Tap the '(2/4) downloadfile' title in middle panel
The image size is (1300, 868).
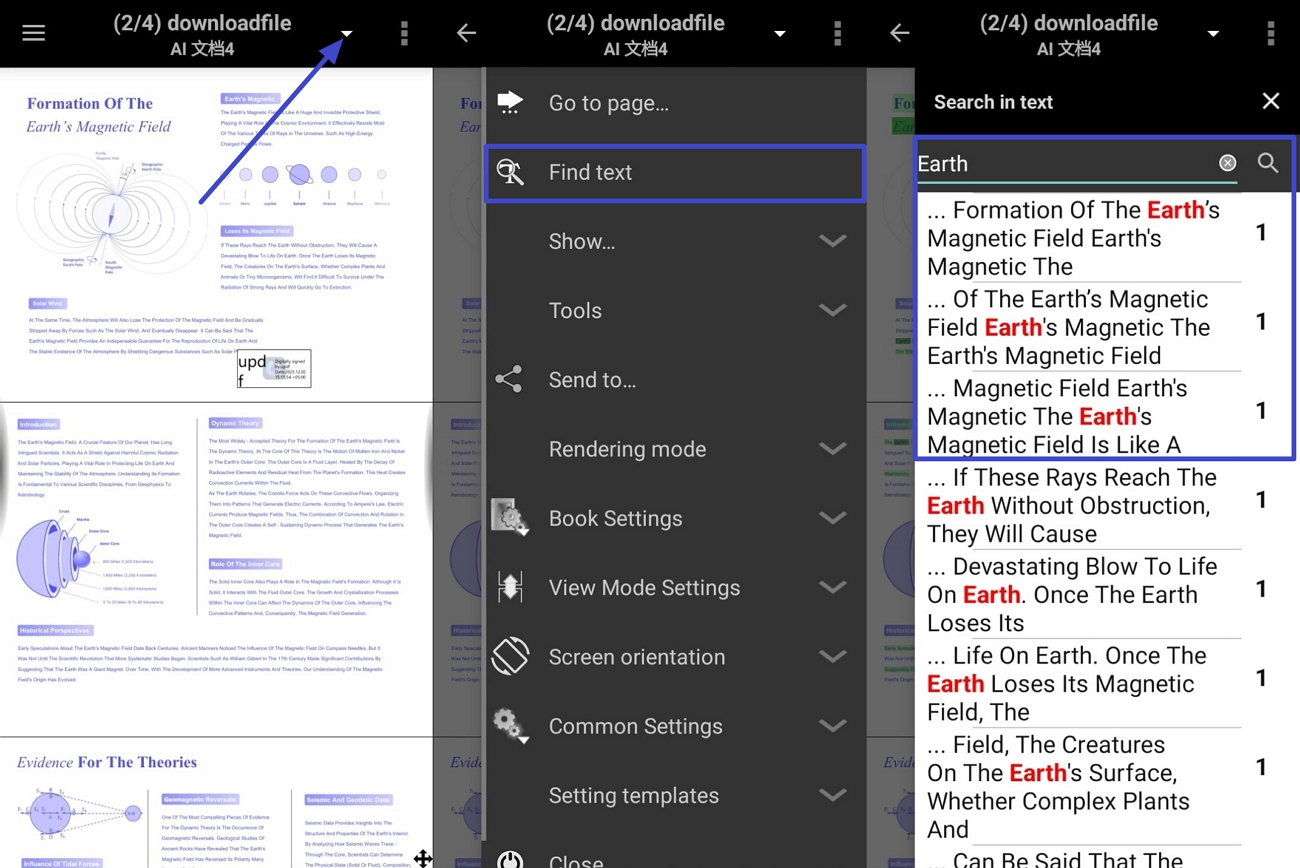pos(635,23)
